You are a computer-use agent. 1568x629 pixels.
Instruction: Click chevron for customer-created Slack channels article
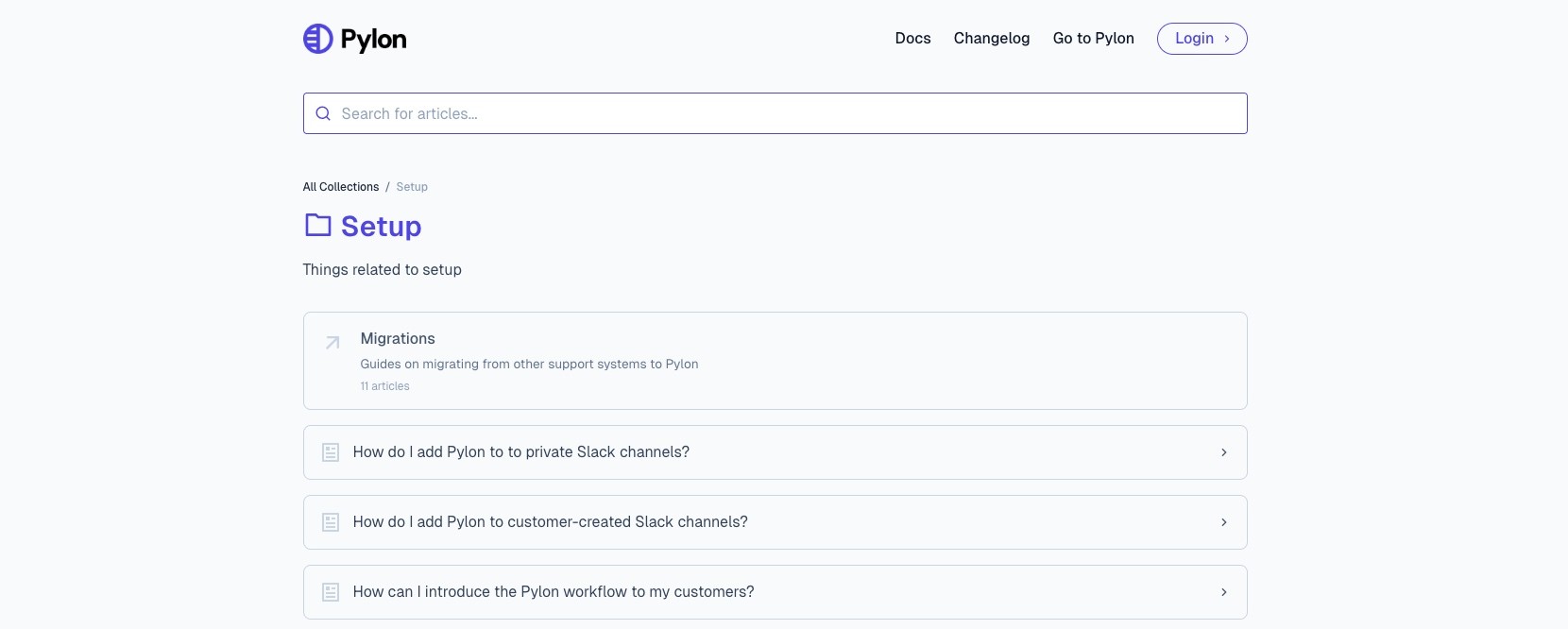[x=1224, y=522]
